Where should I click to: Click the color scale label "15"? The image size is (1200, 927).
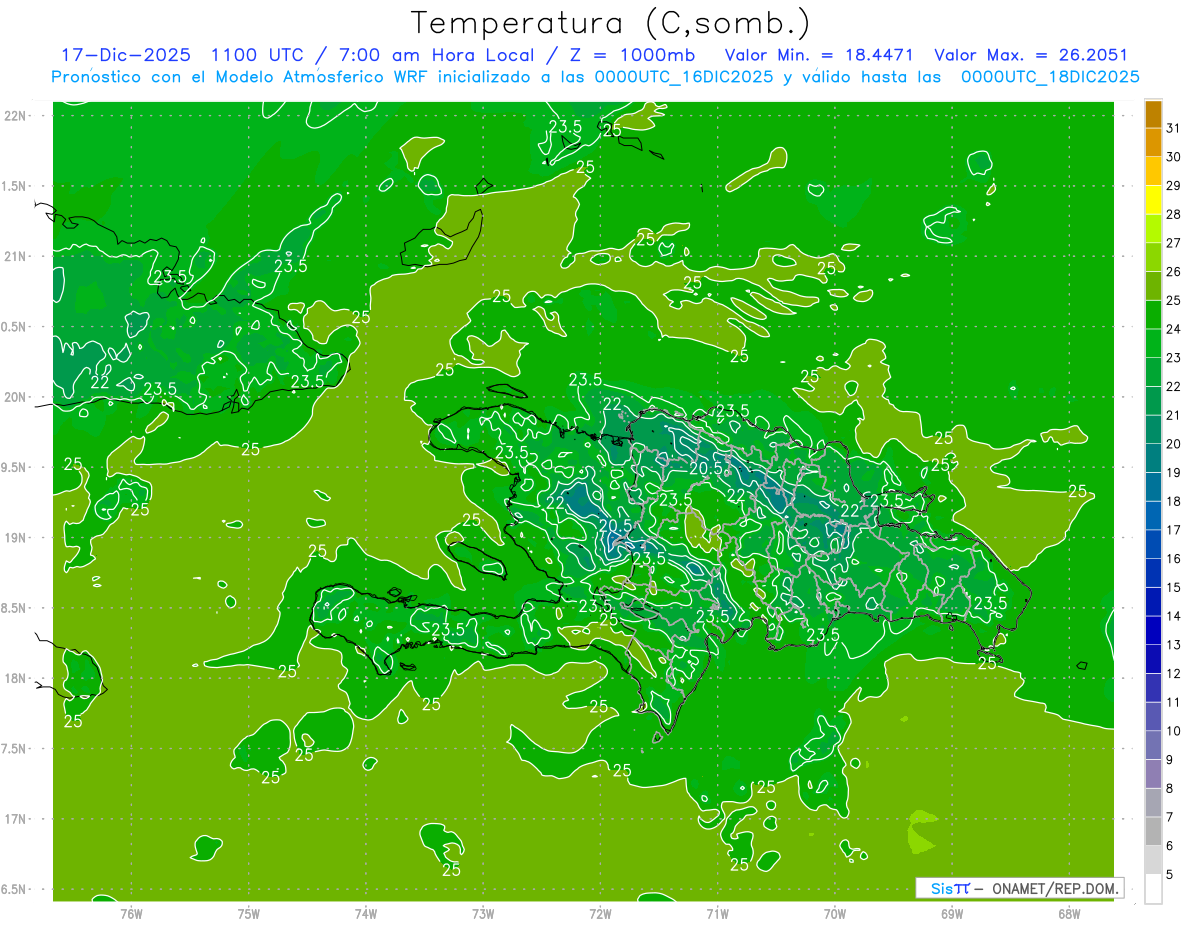[1174, 588]
